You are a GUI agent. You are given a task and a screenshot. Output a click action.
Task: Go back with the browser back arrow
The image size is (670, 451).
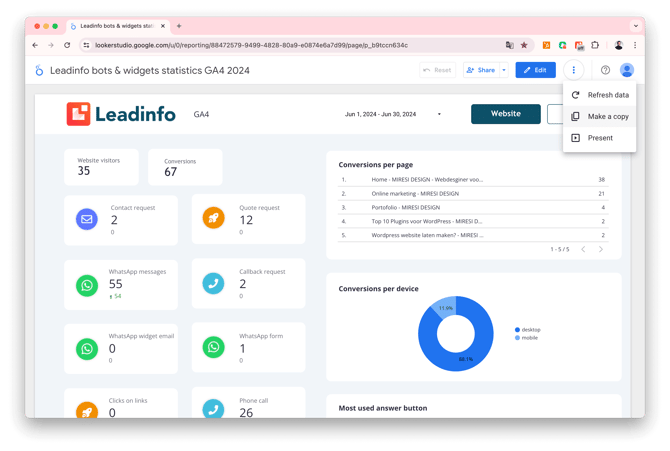pos(35,45)
